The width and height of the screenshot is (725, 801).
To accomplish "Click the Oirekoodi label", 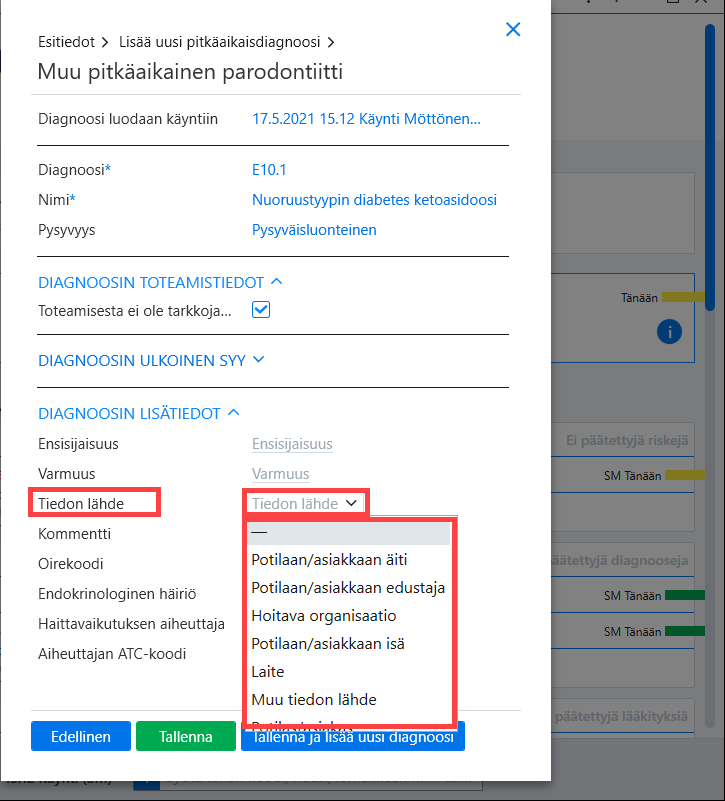I will click(x=71, y=564).
